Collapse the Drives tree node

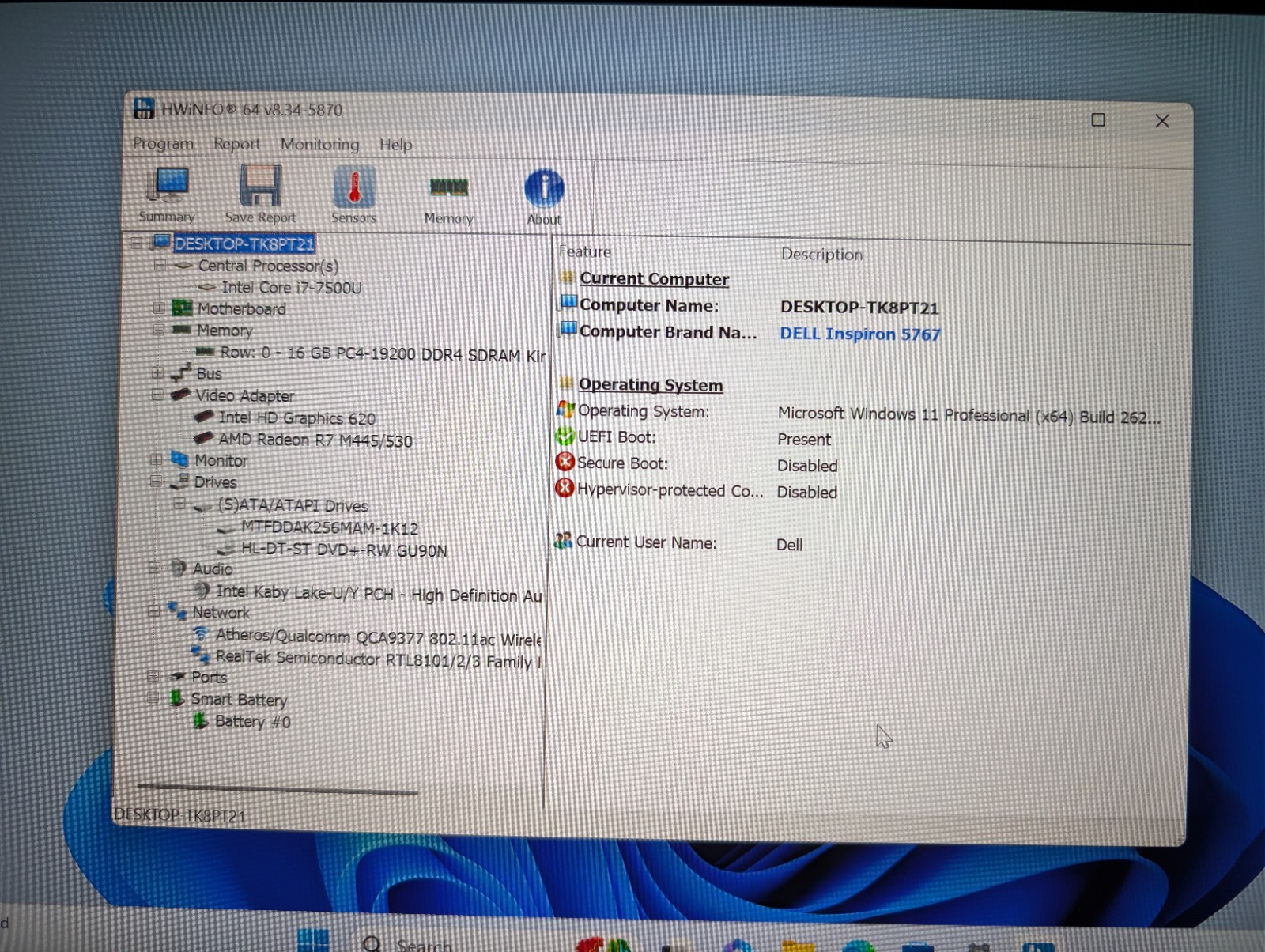coord(155,481)
